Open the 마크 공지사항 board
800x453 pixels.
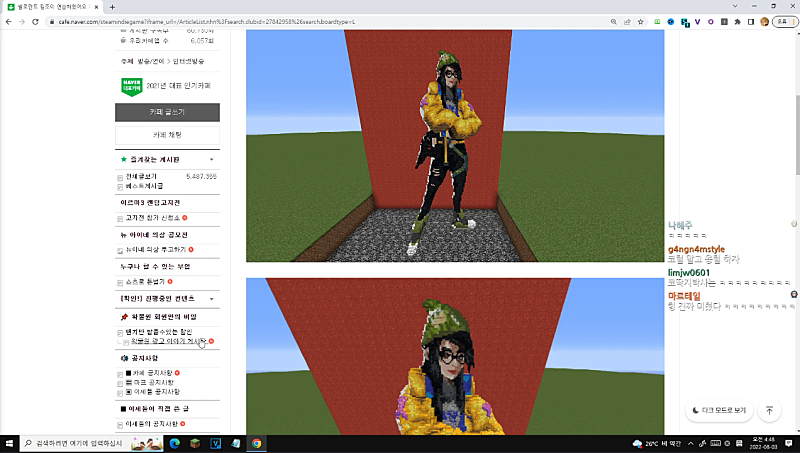tap(149, 383)
